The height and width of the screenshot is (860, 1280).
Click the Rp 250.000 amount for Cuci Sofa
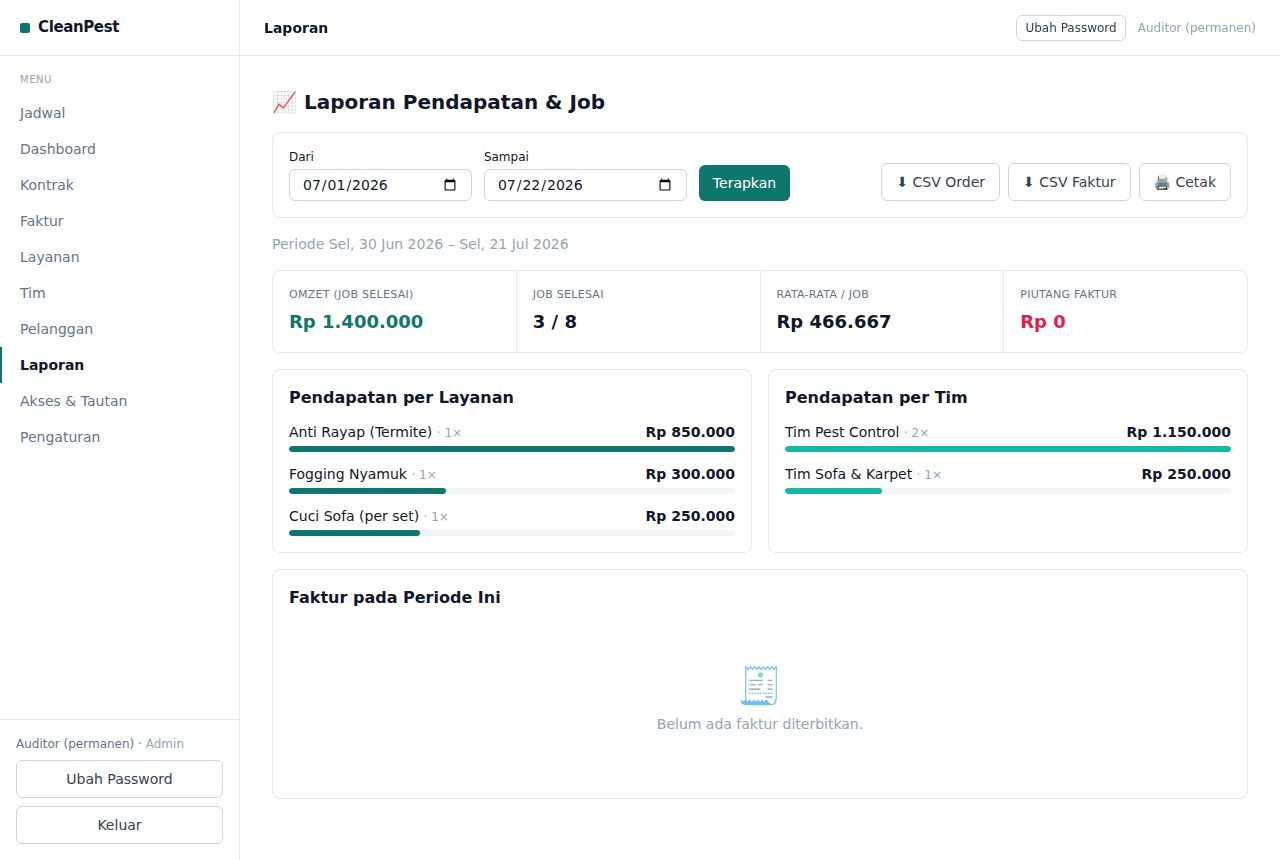[690, 516]
